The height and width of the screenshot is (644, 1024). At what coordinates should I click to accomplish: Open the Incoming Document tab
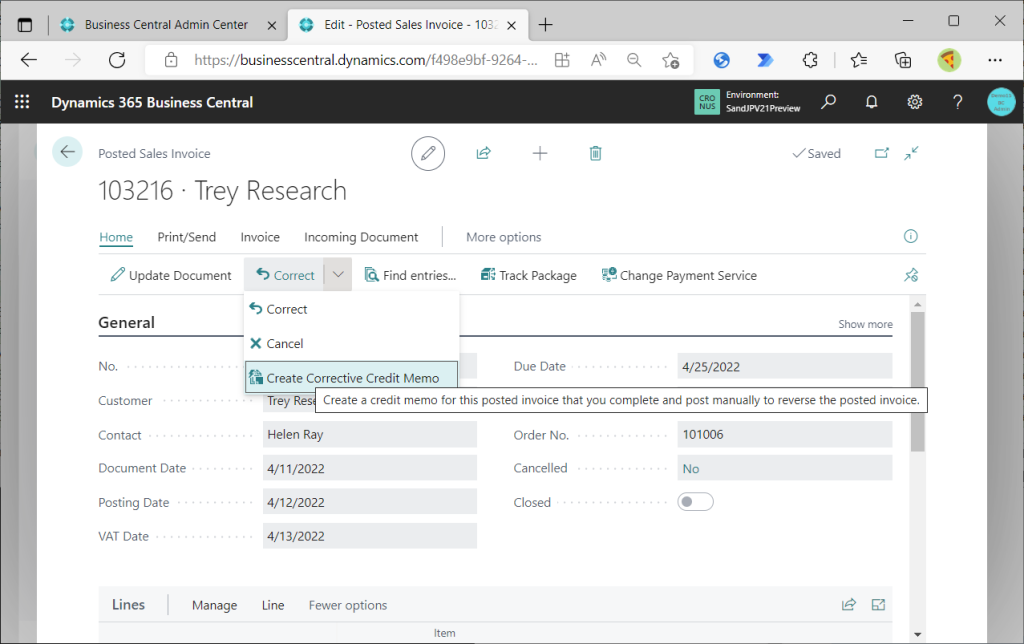pos(360,237)
